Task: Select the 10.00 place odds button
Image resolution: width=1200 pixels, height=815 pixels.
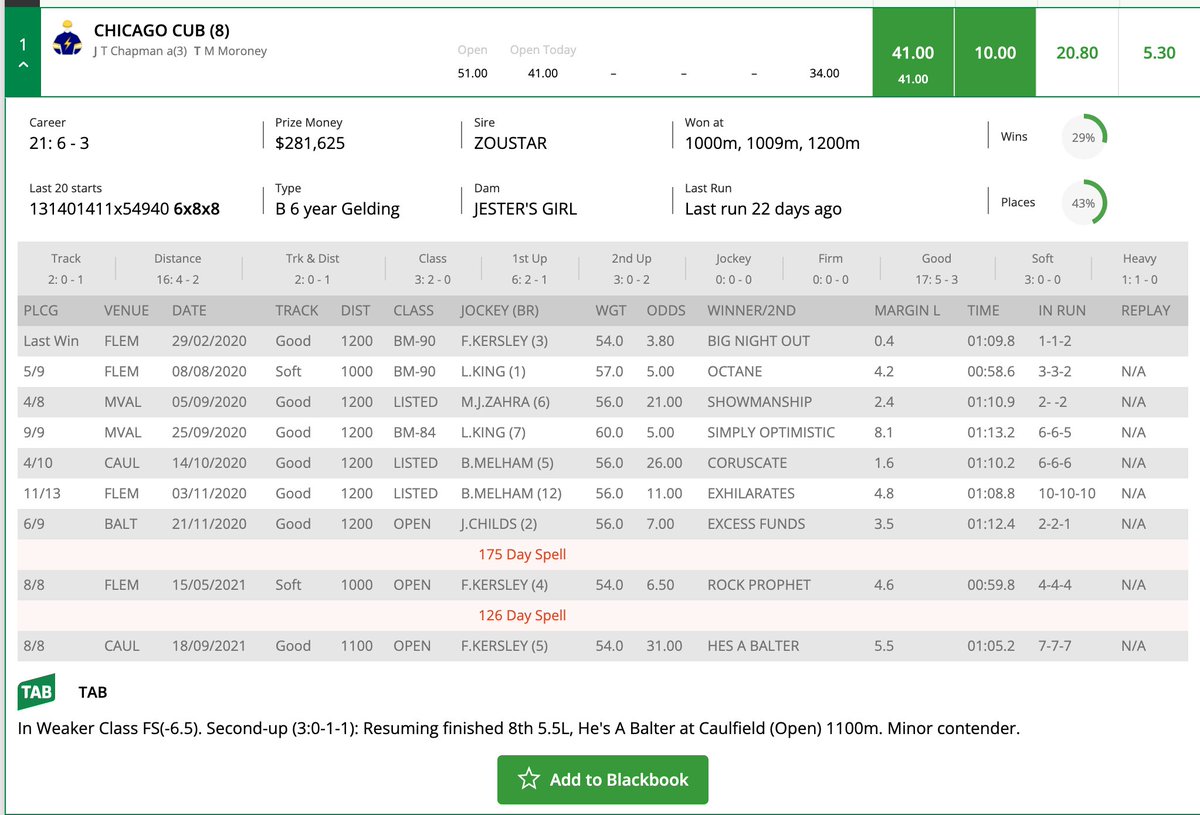Action: pyautogui.click(x=995, y=53)
